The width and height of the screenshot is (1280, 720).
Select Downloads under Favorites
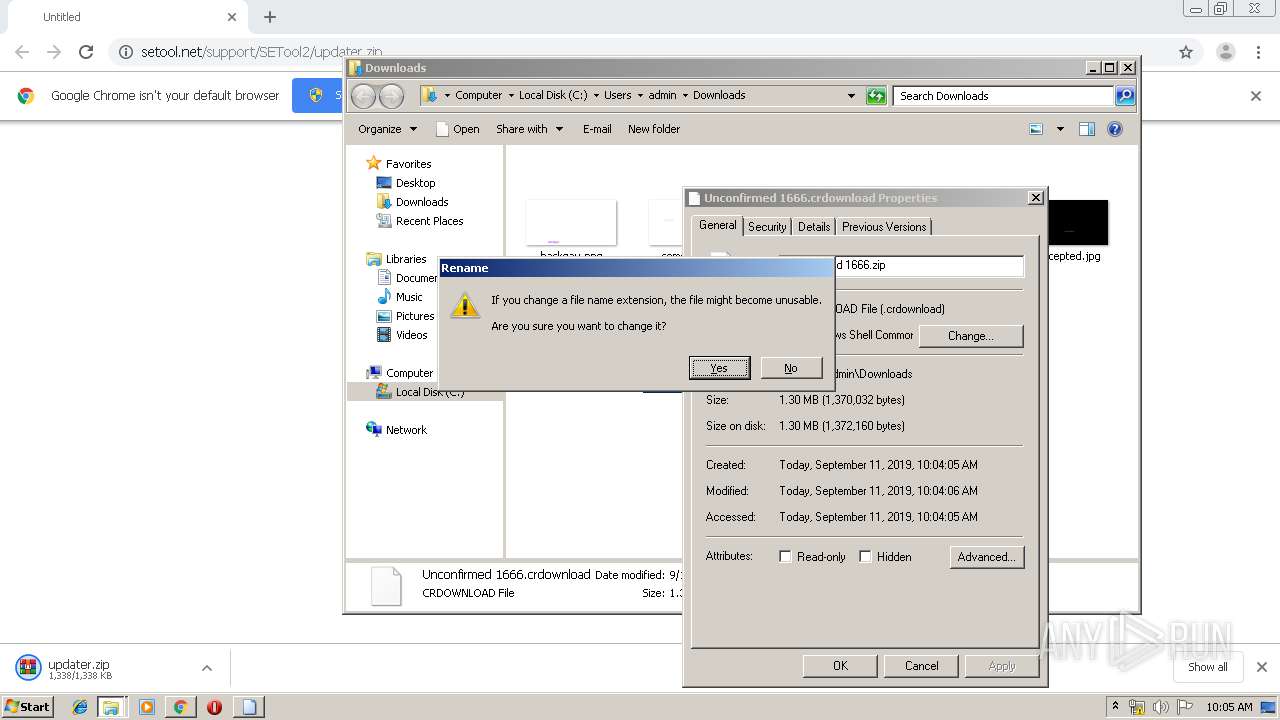421,202
